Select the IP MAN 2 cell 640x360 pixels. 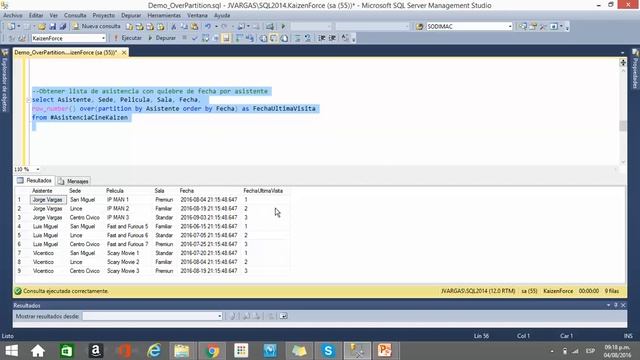tap(118, 209)
